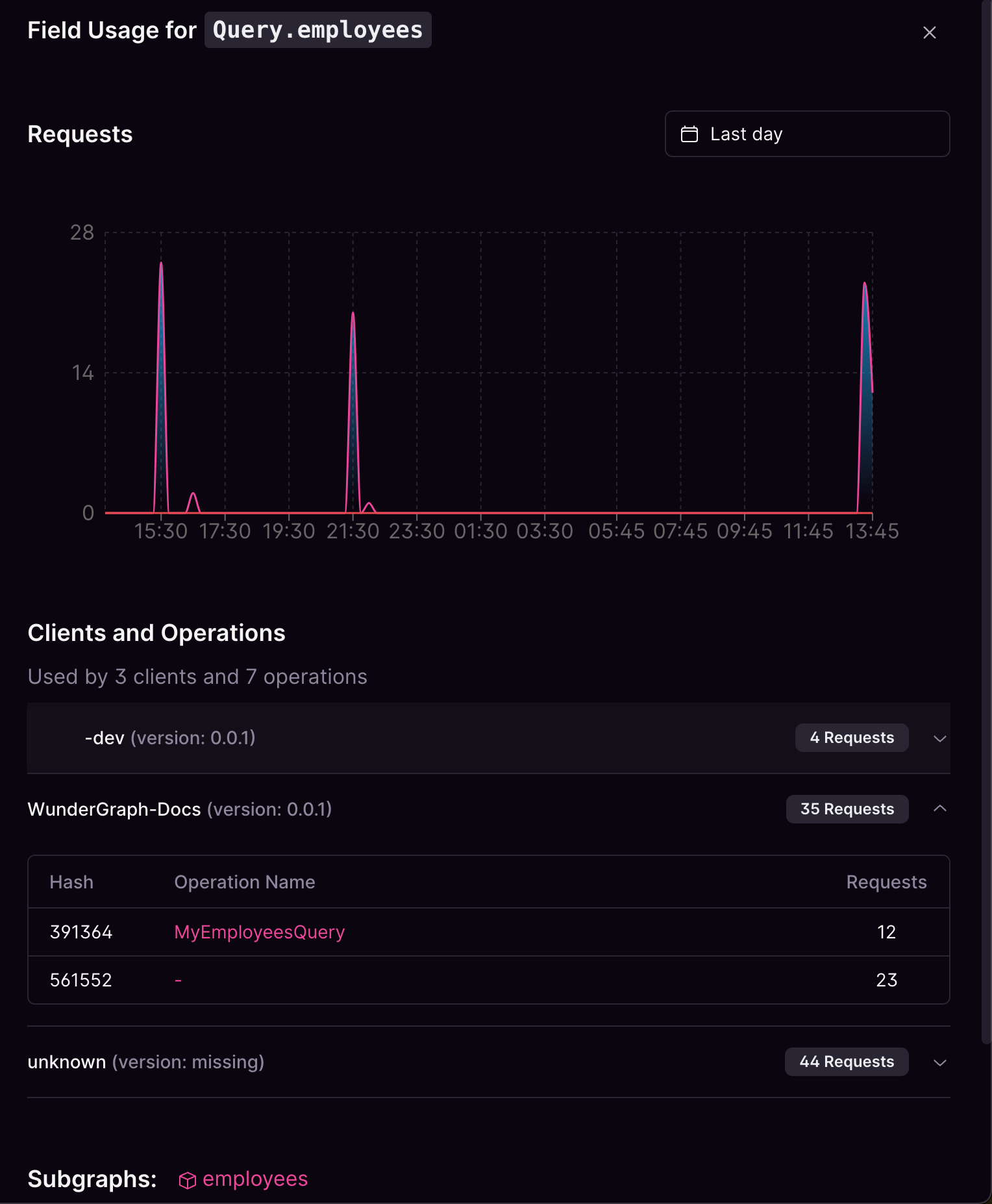Viewport: 992px width, 1204px height.
Task: Click the Query.employees field name badge
Action: 318,30
